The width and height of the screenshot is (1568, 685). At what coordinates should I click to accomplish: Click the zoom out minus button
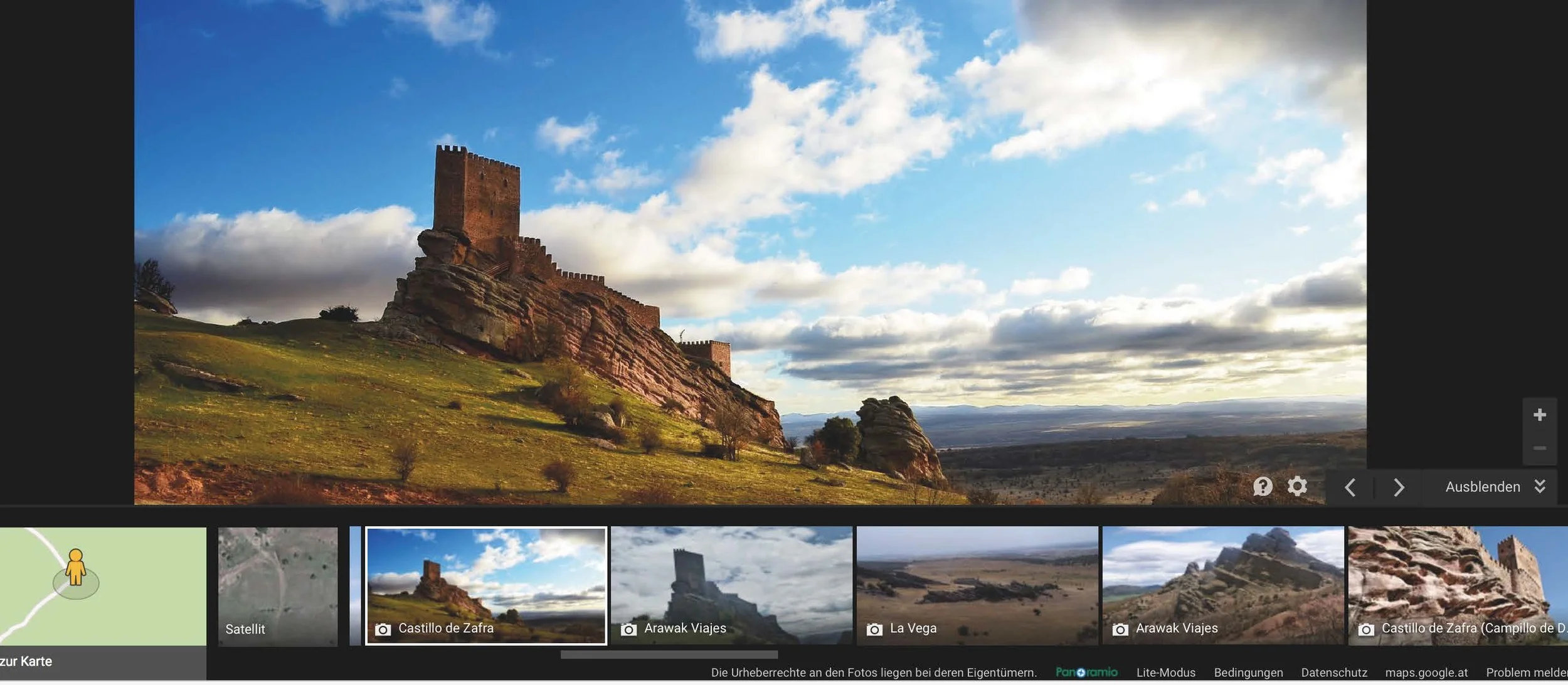point(1539,448)
